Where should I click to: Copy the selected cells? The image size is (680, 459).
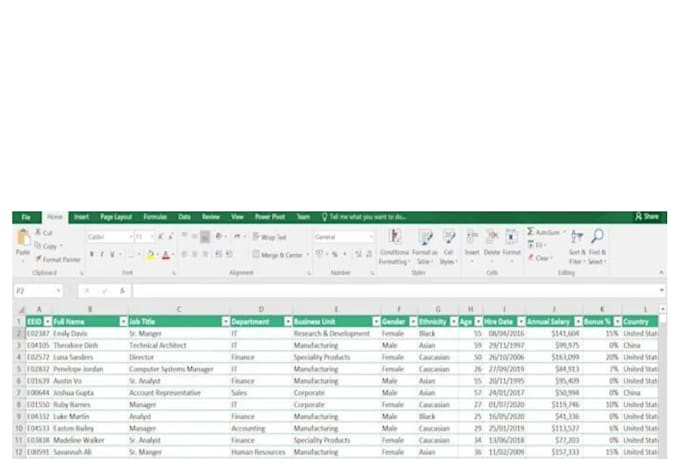coord(48,246)
